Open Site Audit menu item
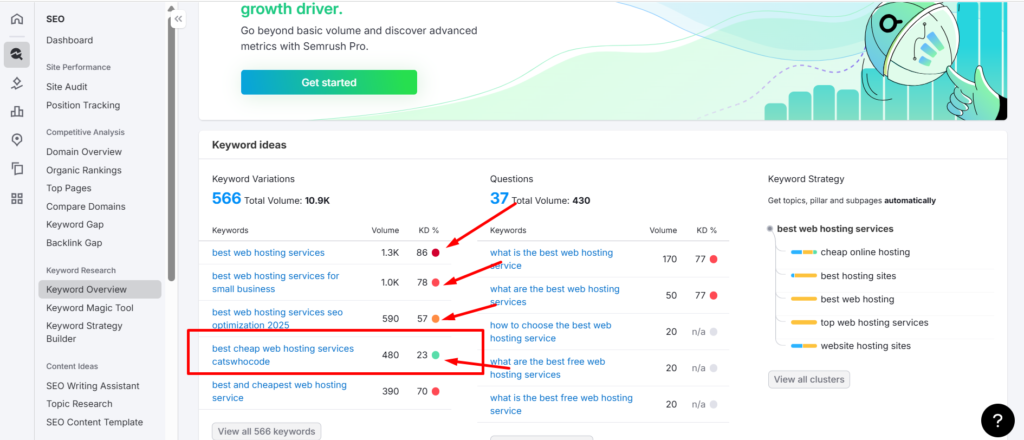This screenshot has height=440, width=1024. coord(67,87)
